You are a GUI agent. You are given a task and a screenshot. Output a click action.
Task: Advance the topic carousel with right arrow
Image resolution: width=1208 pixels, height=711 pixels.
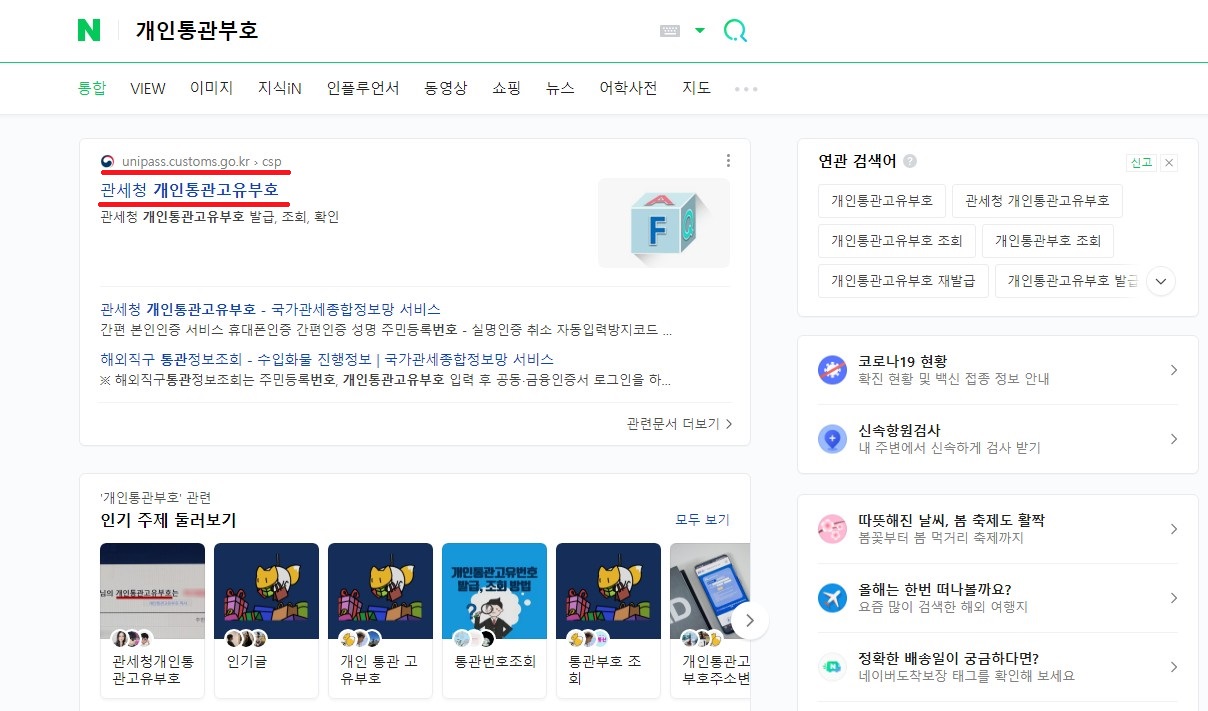coord(750,621)
